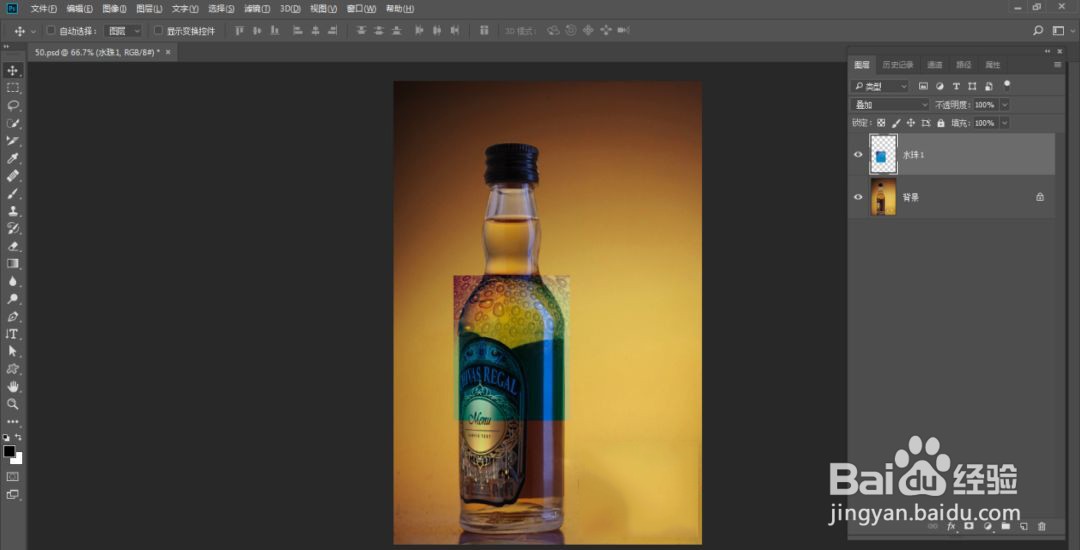Select the History Brush tool
The image size is (1080, 550).
12,229
